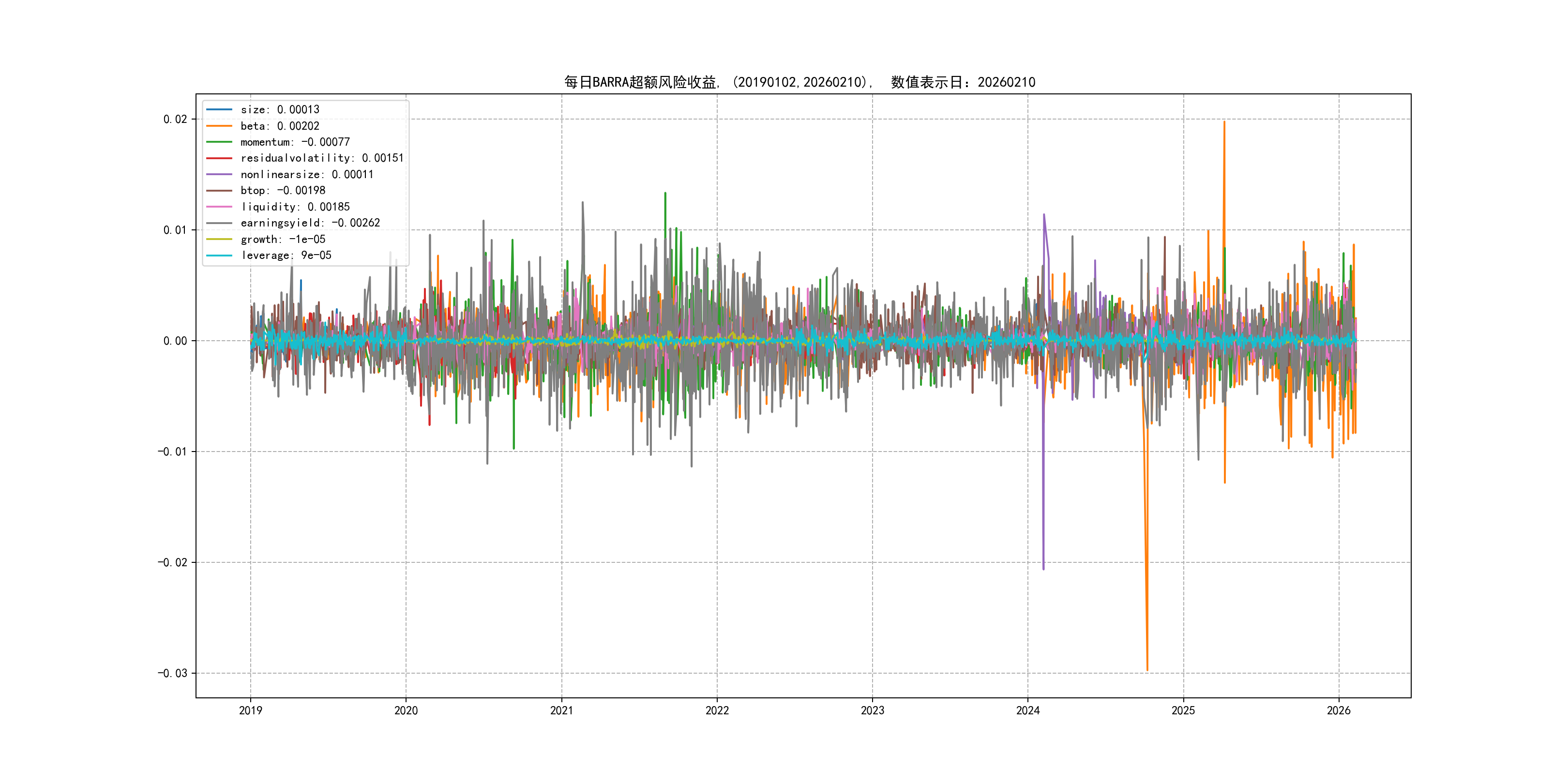This screenshot has width=1568, height=784.
Task: Select the growth: -1e-05 legend label
Action: pos(283,239)
